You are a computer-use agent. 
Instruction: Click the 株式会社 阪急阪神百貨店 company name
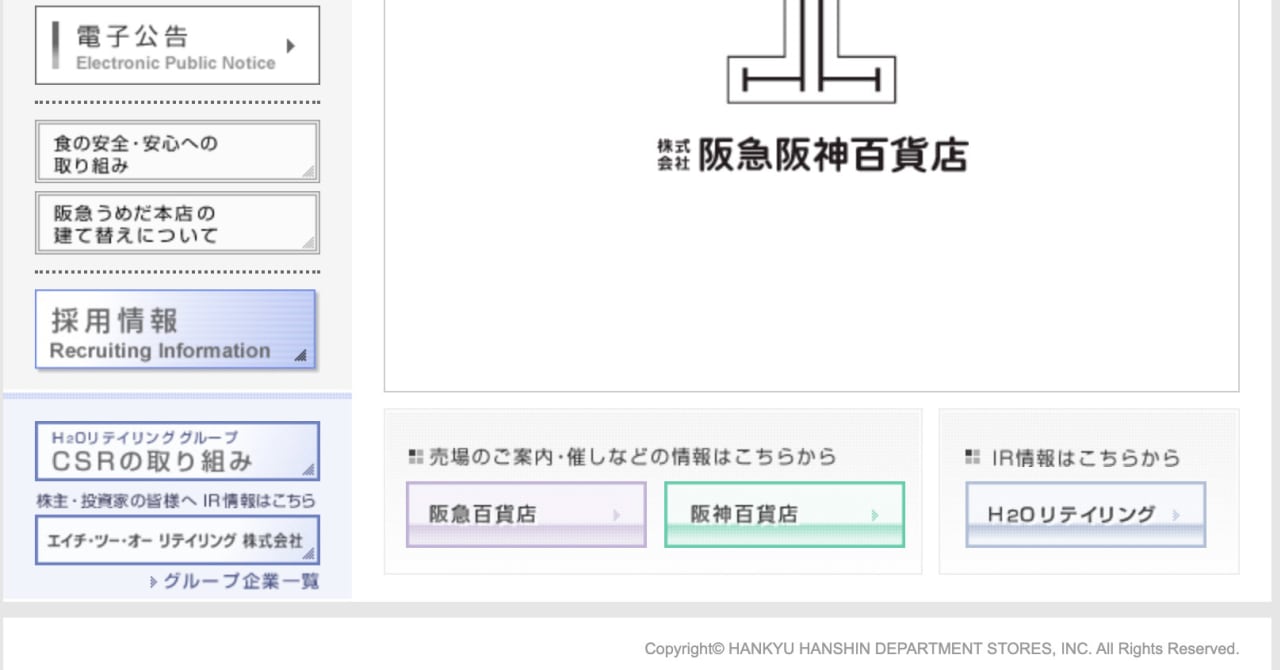coord(812,155)
